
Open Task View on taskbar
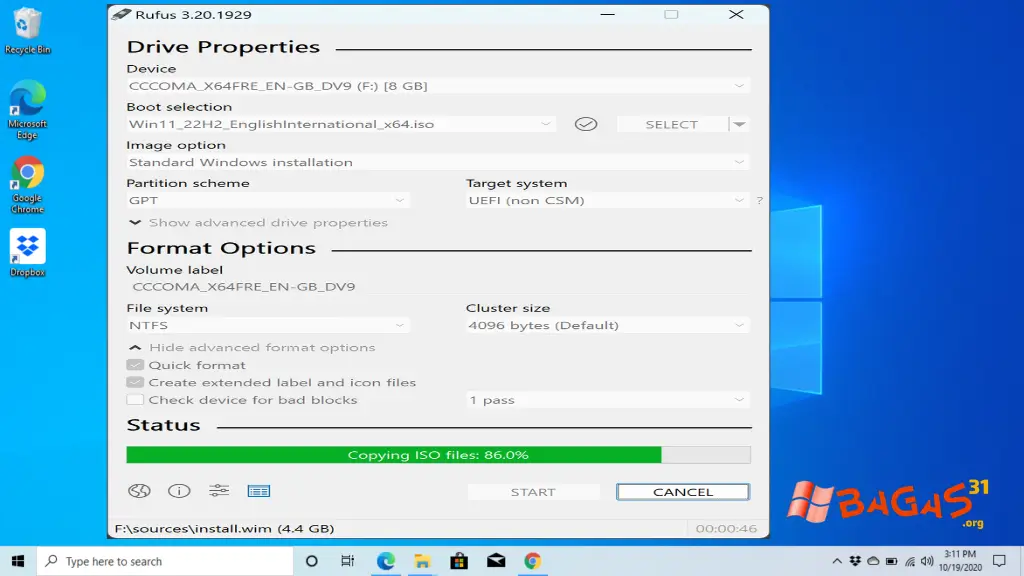click(x=347, y=561)
